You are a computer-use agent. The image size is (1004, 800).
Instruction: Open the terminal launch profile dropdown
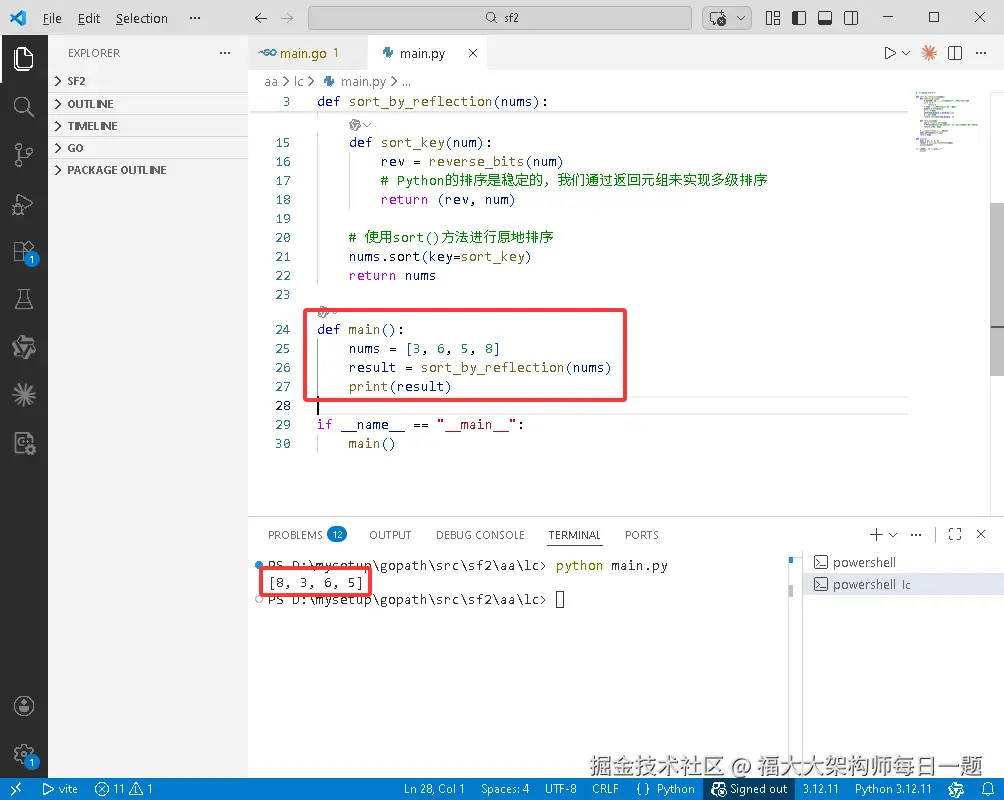893,534
